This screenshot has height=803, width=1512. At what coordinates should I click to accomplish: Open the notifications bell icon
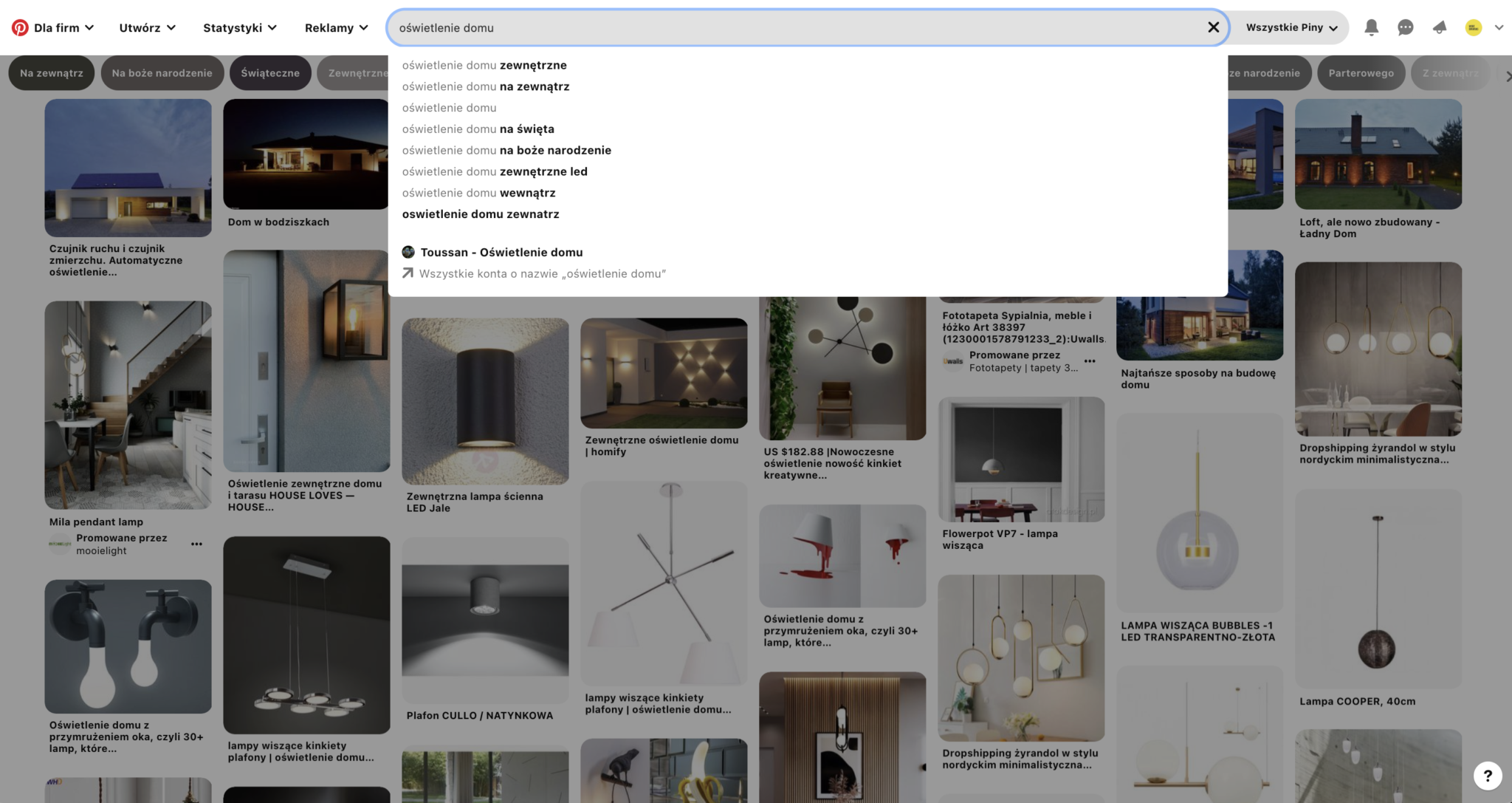pos(1372,27)
